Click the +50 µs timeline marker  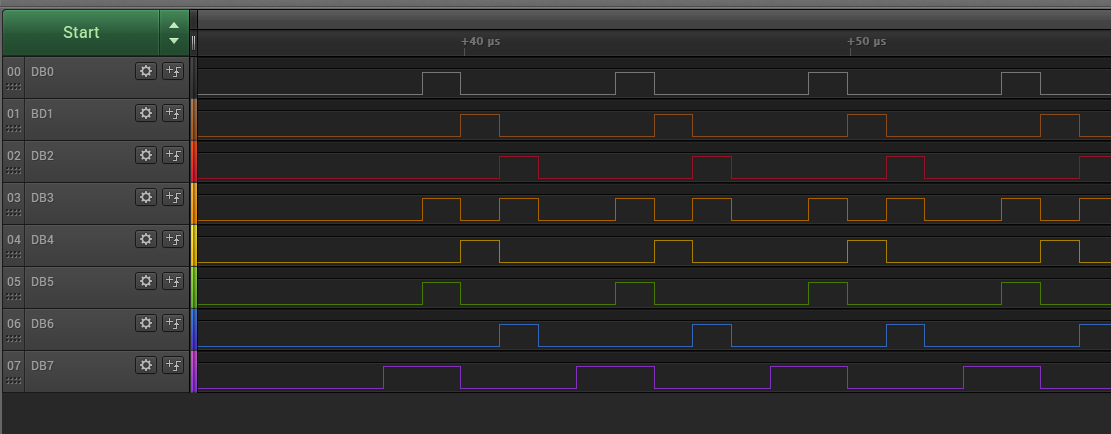pyautogui.click(x=866, y=42)
